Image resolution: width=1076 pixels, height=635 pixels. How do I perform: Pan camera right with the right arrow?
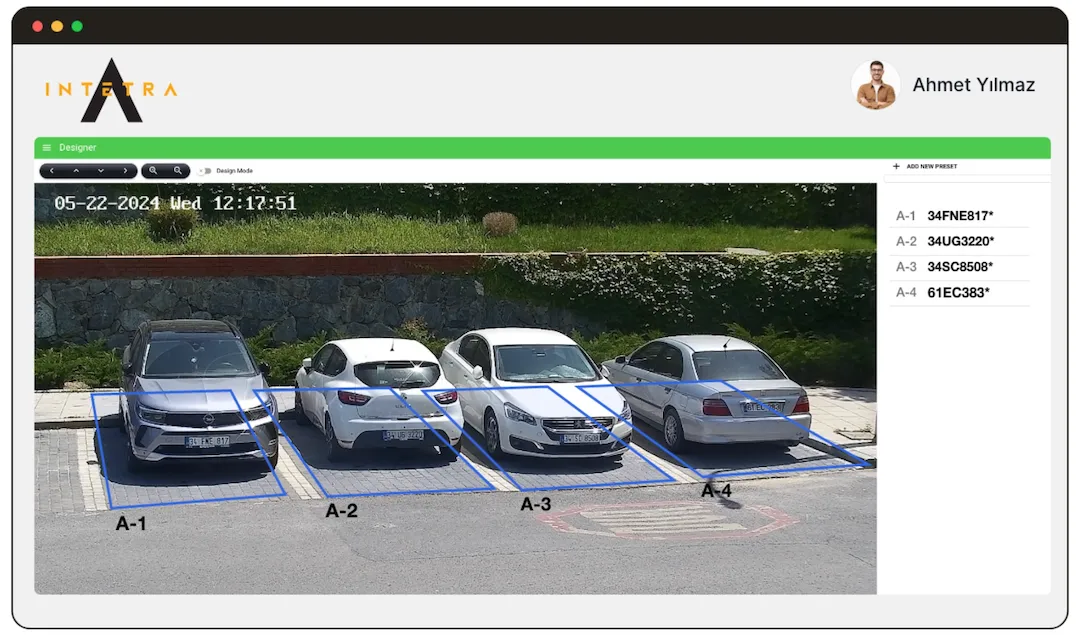pos(124,171)
